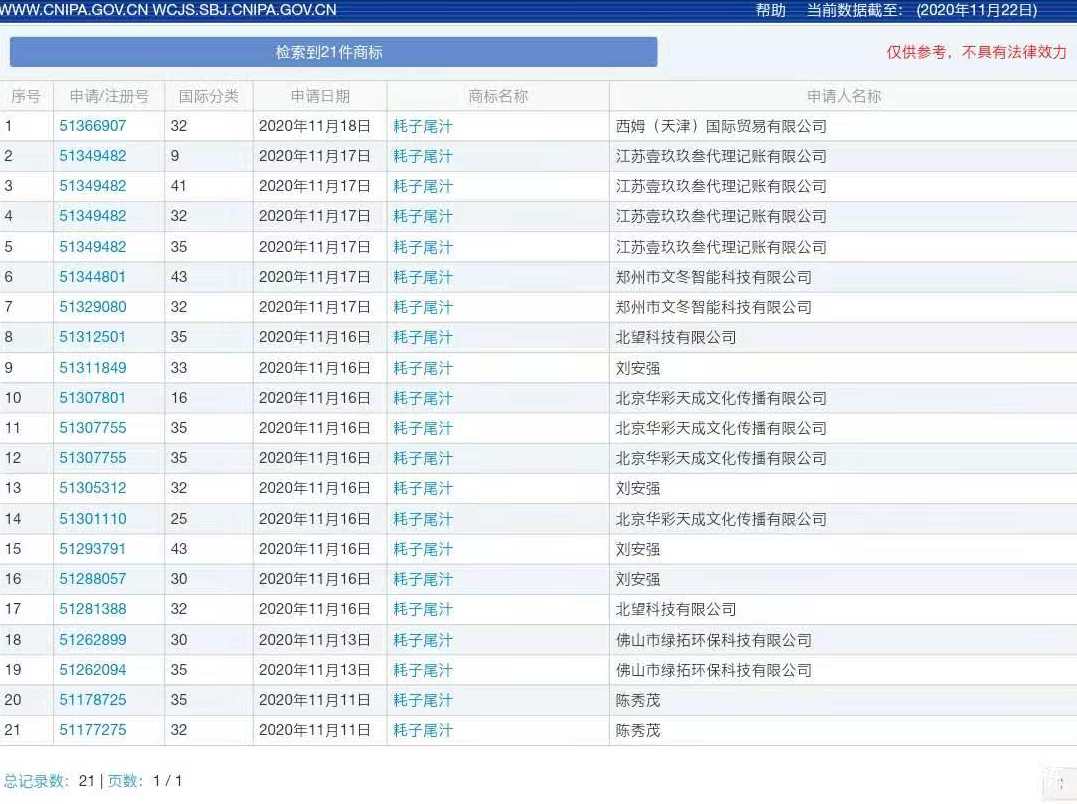Open 51307755 link in row 12
The width and height of the screenshot is (1077, 804).
[x=93, y=458]
